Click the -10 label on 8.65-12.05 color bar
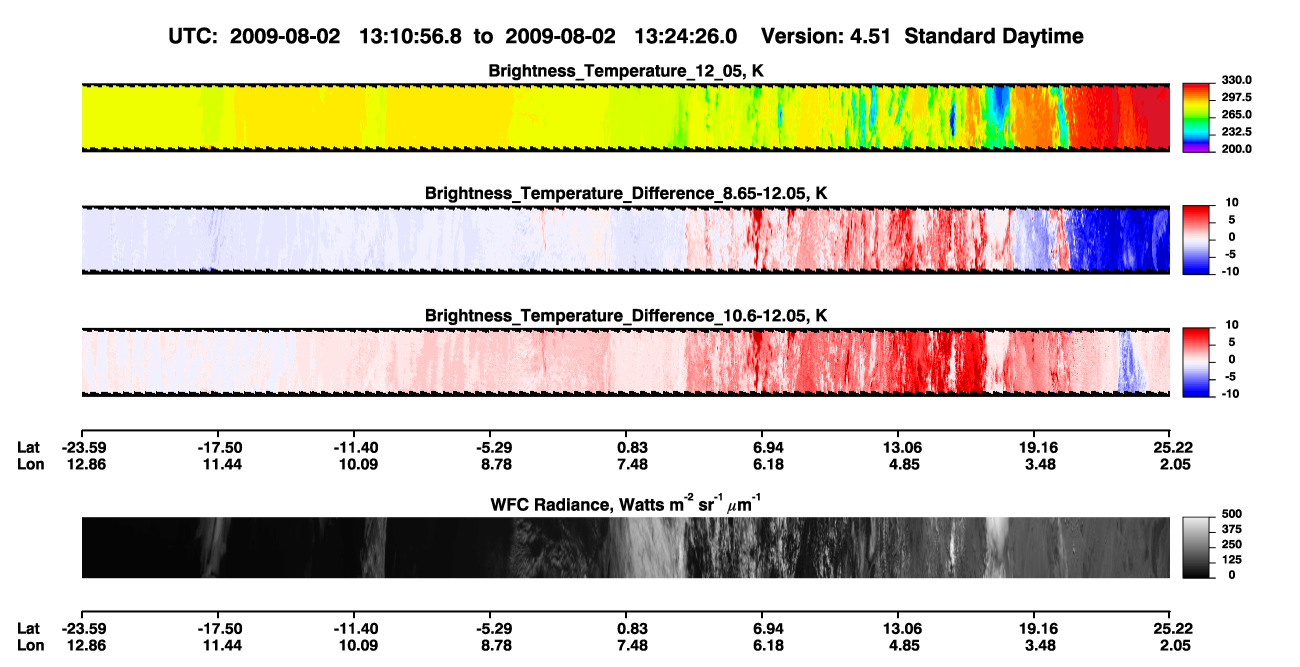Image resolution: width=1300 pixels, height=667 pixels. [x=1229, y=270]
